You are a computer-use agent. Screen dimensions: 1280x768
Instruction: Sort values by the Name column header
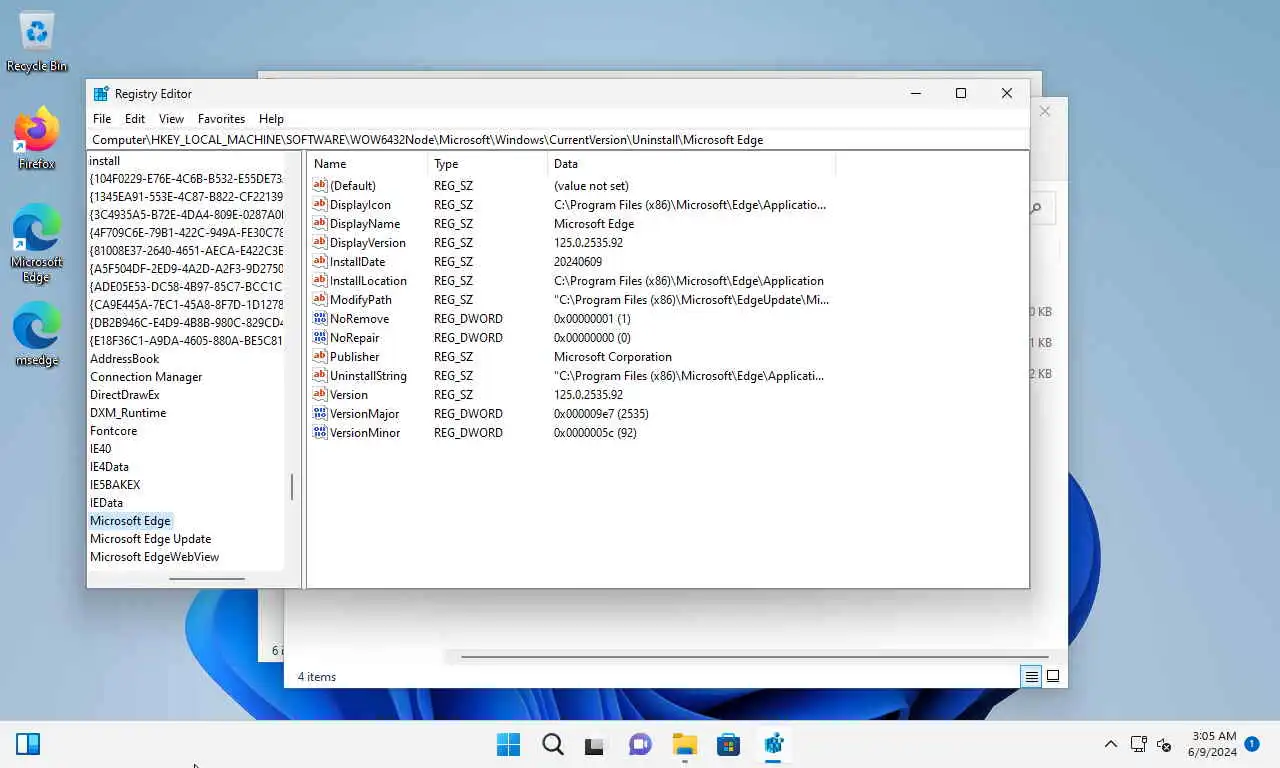click(x=367, y=164)
